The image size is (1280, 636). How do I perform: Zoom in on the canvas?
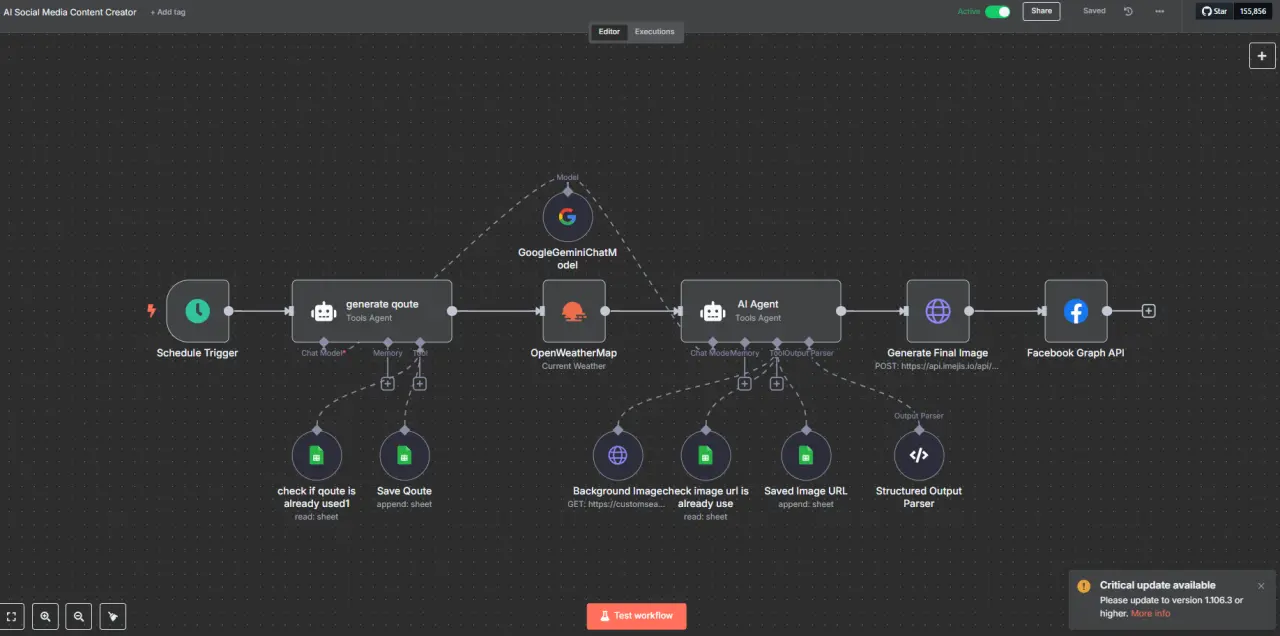pyautogui.click(x=45, y=617)
